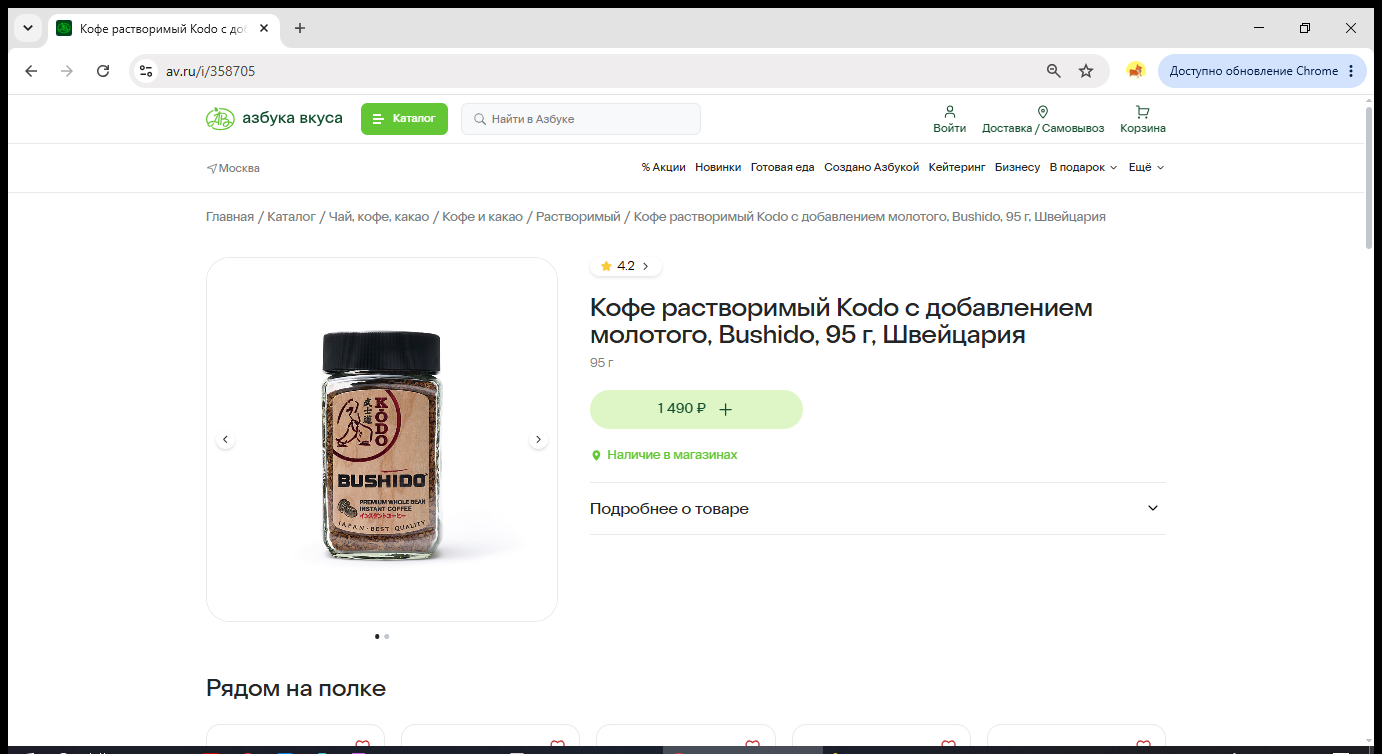Image resolution: width=1382 pixels, height=754 pixels.
Task: Open the zoom magnifier in address bar
Action: pos(1053,71)
